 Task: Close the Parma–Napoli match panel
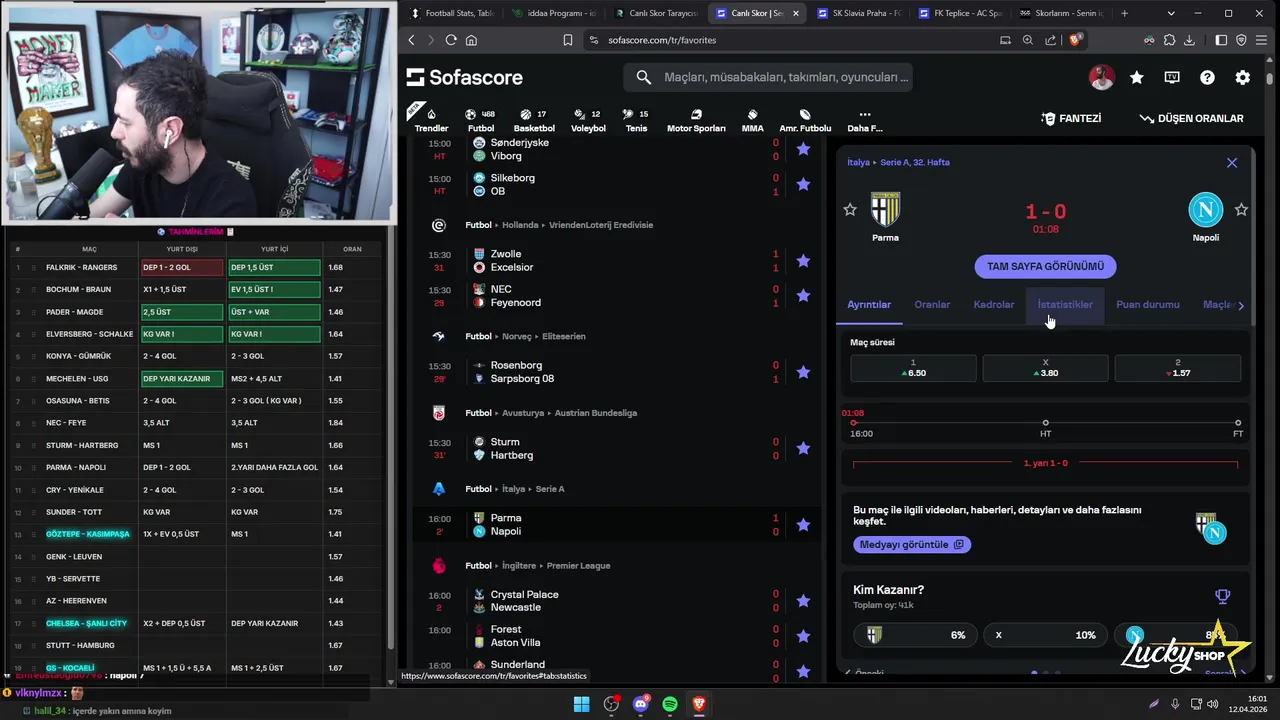tap(1232, 162)
